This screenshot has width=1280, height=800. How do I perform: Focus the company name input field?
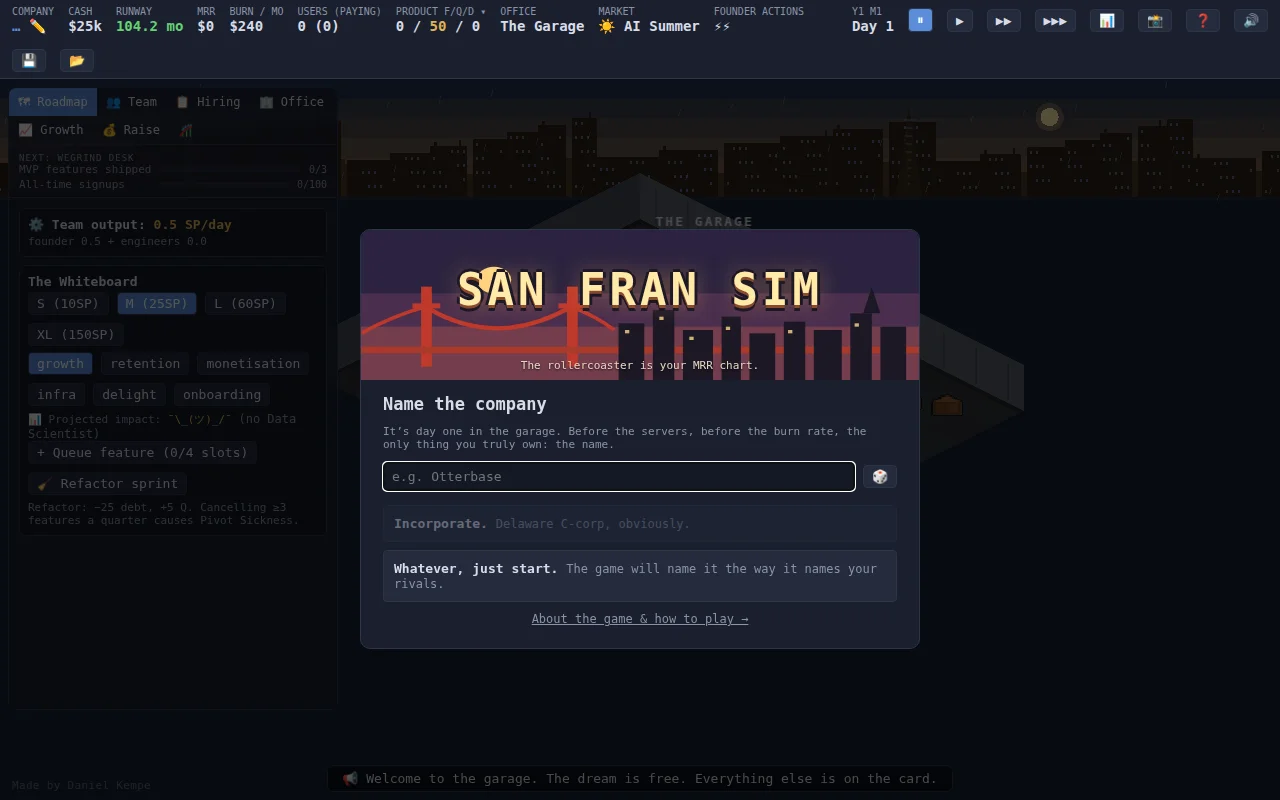pos(619,476)
